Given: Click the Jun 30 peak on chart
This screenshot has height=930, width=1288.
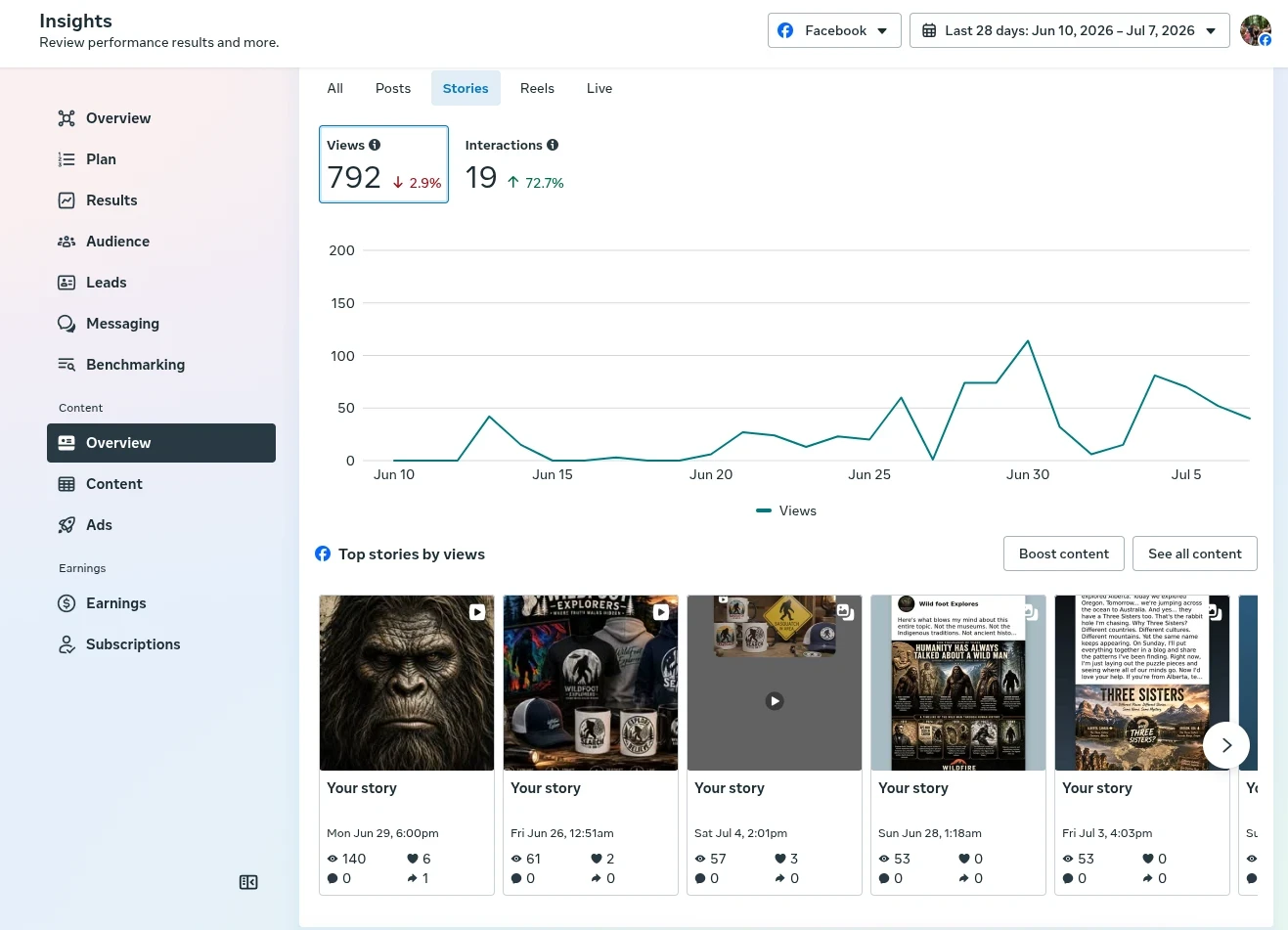Looking at the screenshot, I should (x=1028, y=340).
